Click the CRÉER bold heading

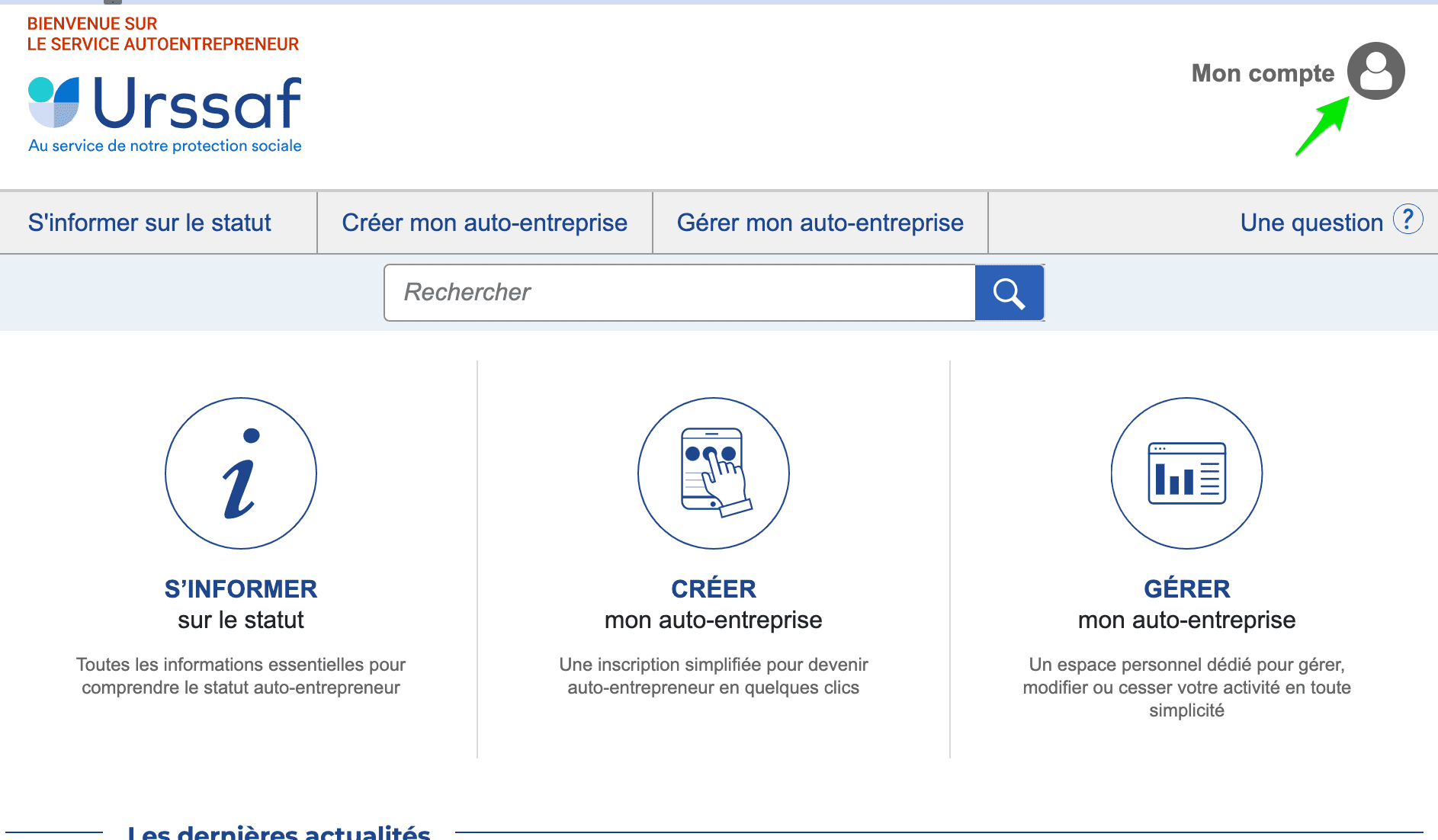point(714,588)
